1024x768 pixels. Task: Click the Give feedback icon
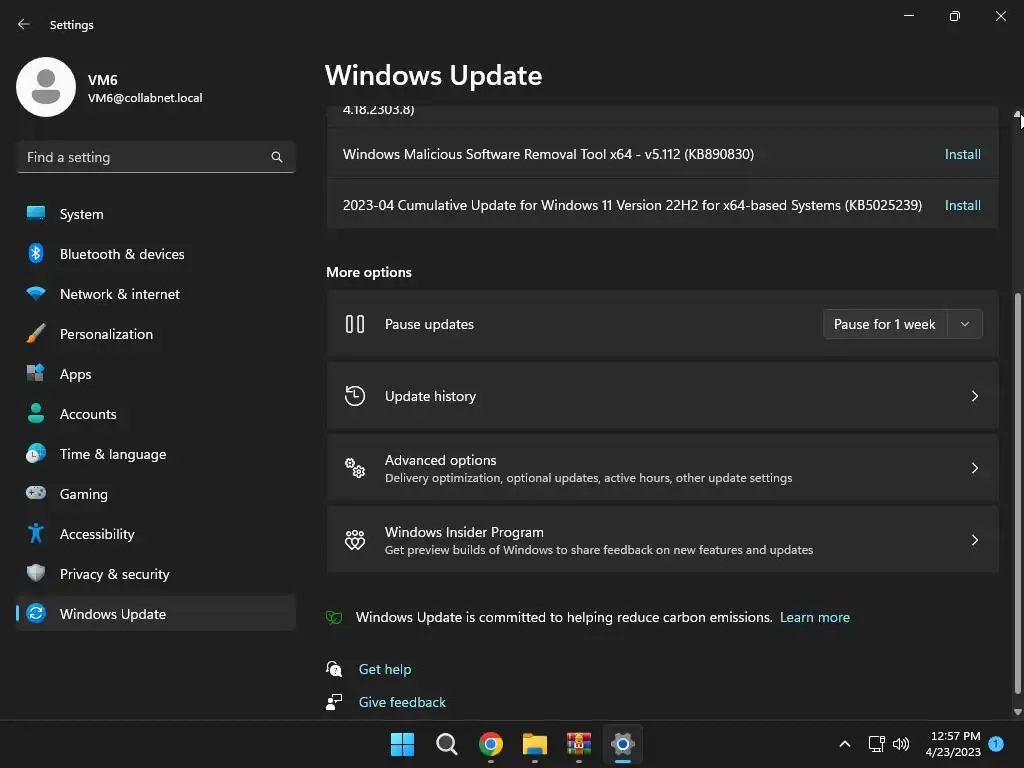click(334, 702)
